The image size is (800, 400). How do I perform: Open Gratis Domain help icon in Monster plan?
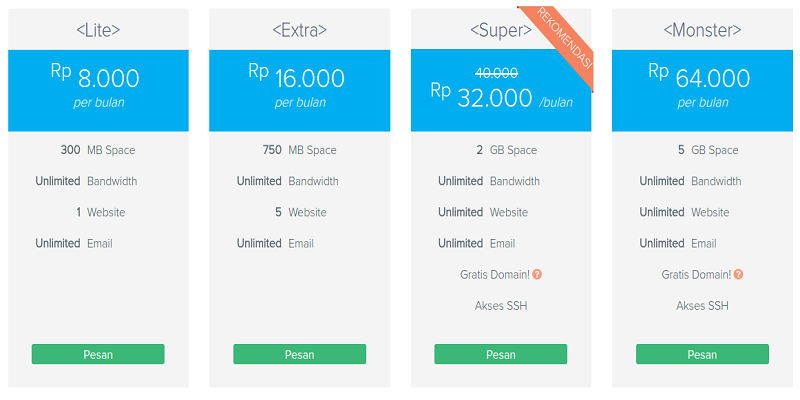tap(739, 274)
